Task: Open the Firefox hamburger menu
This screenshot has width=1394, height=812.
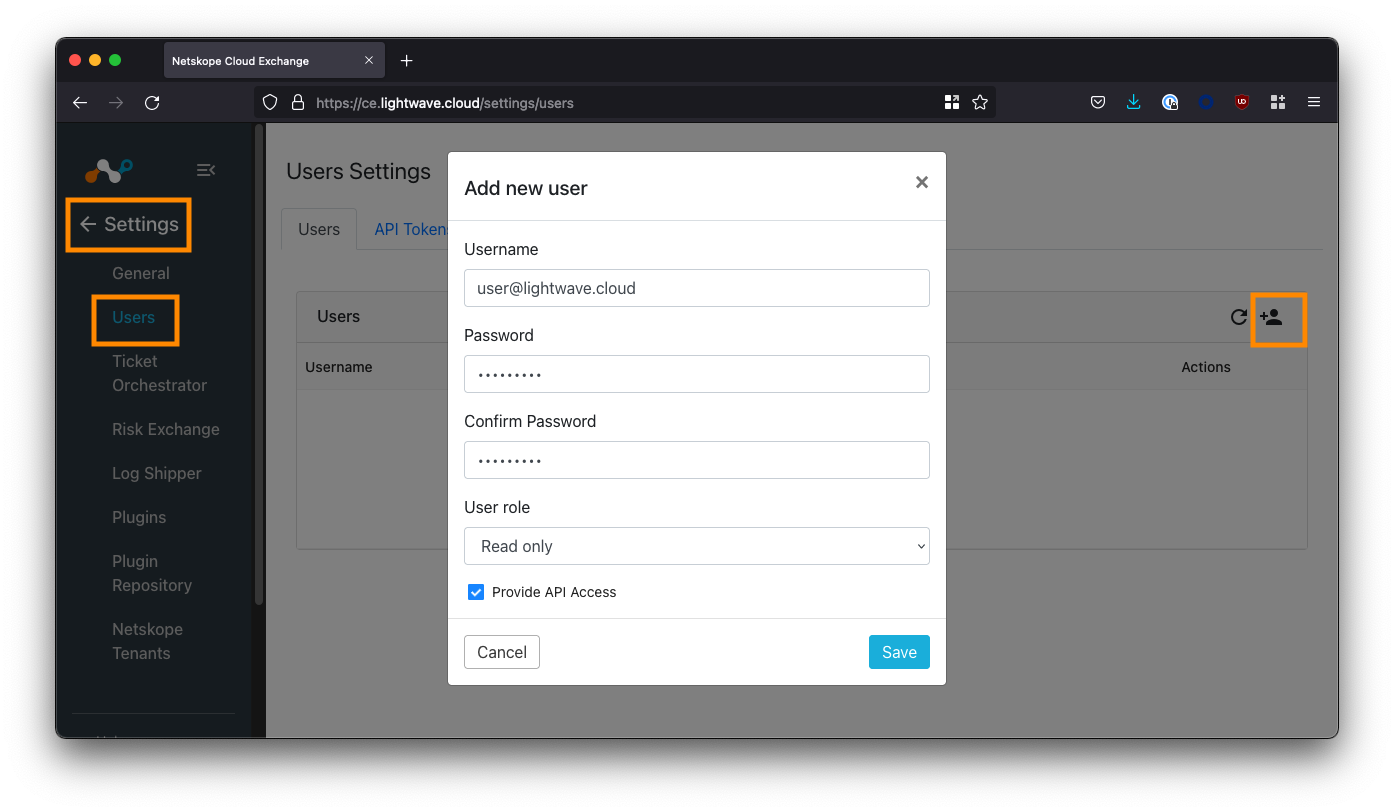Action: 1314,102
